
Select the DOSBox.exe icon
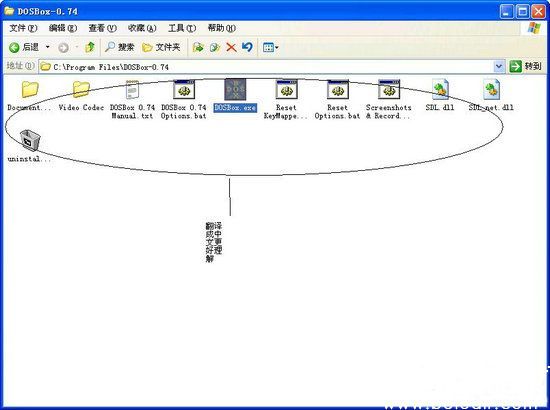pyautogui.click(x=235, y=89)
